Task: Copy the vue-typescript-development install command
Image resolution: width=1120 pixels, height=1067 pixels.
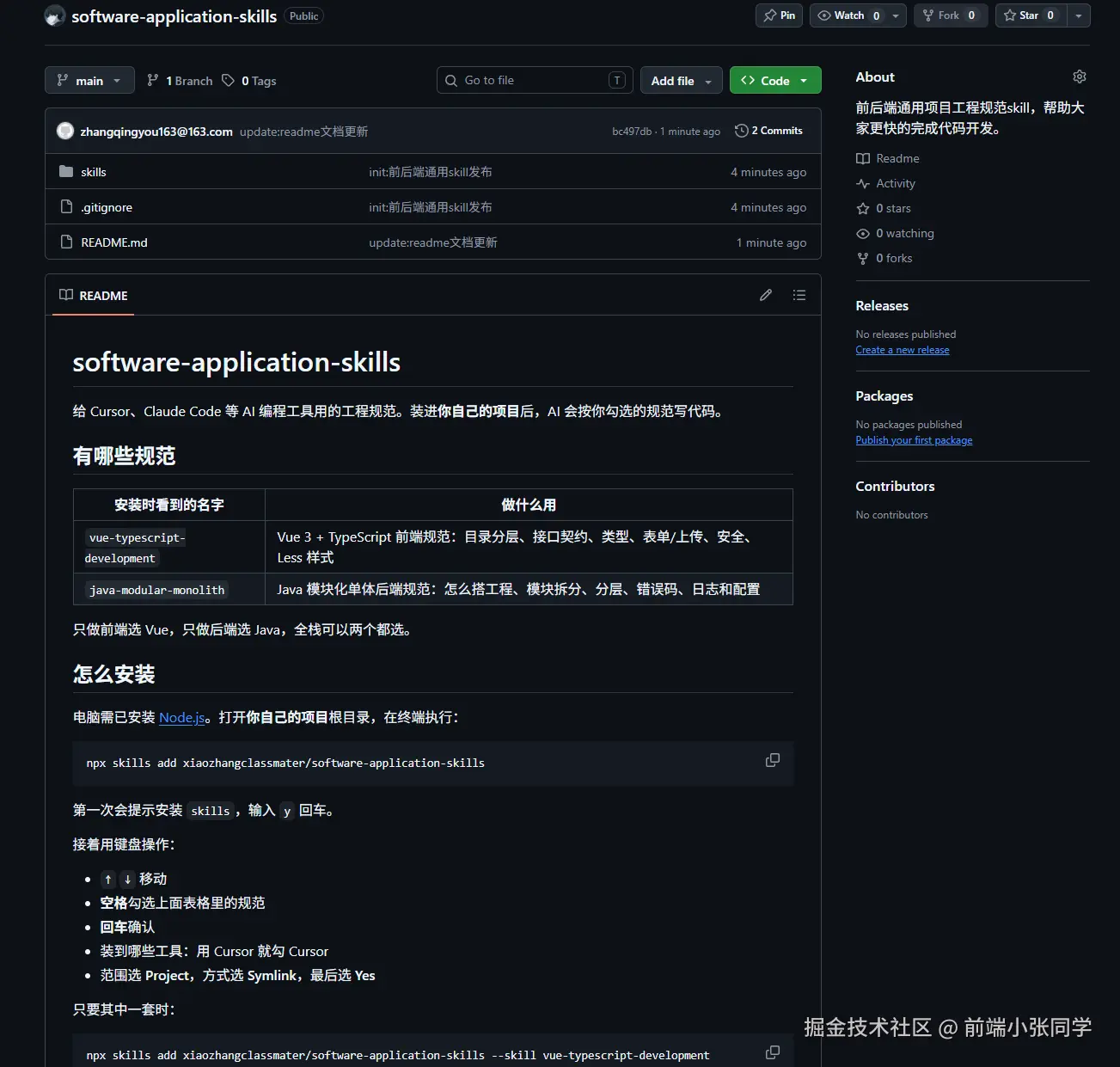Action: [773, 1052]
